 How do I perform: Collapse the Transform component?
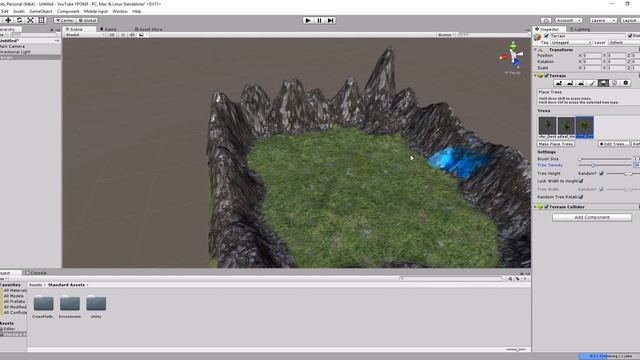[x=536, y=50]
